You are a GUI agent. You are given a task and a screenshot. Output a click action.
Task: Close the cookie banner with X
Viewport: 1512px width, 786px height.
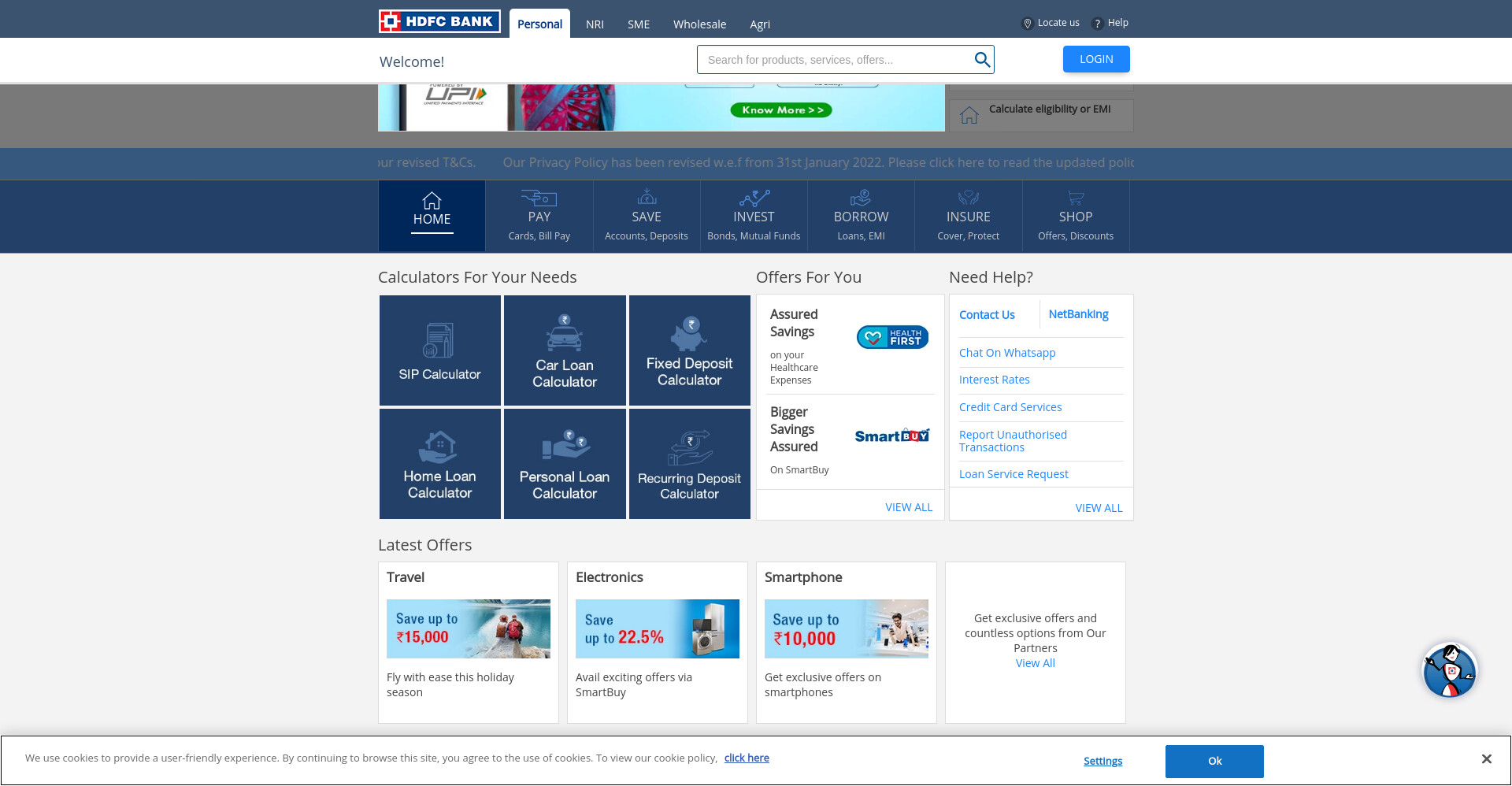pyautogui.click(x=1486, y=759)
